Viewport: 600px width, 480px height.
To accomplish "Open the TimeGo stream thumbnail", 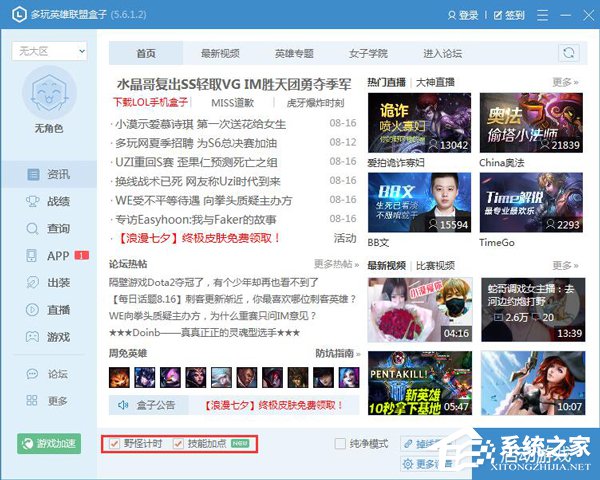I will pos(532,202).
